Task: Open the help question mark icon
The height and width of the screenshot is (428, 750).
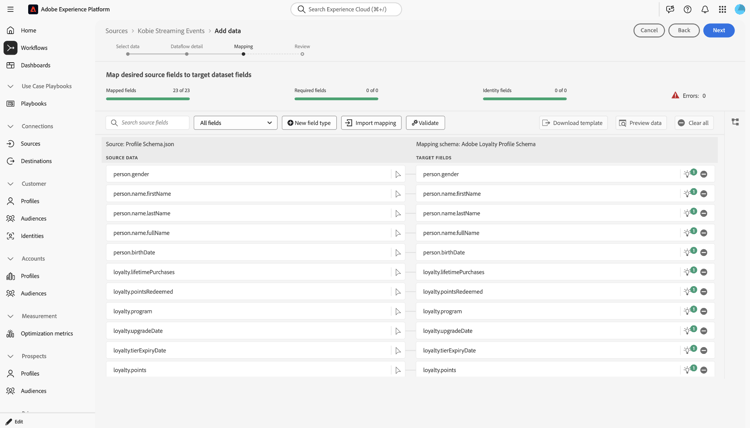Action: tap(687, 9)
